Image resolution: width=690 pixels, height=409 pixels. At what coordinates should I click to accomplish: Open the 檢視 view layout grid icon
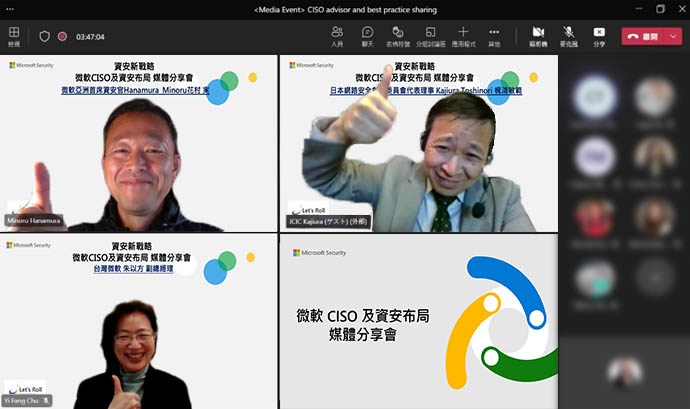[14, 36]
